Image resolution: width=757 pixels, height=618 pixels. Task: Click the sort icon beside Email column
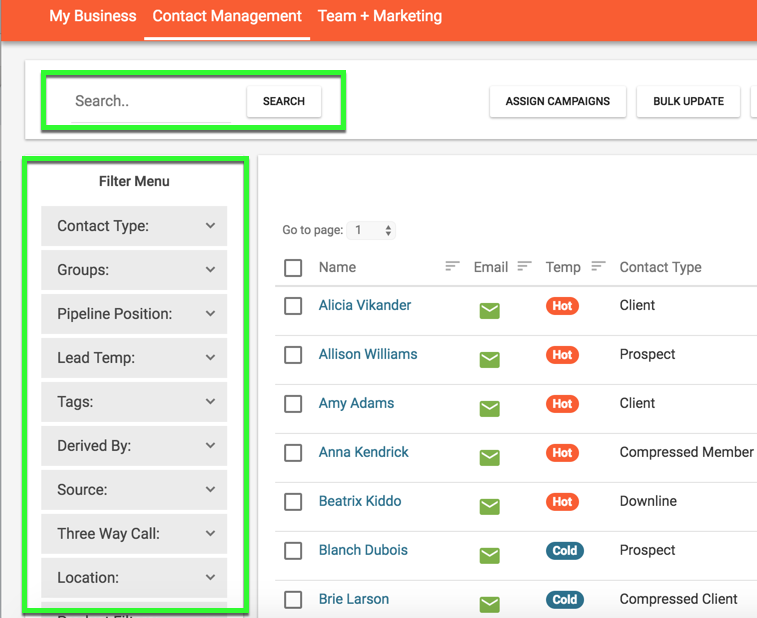coord(524,267)
